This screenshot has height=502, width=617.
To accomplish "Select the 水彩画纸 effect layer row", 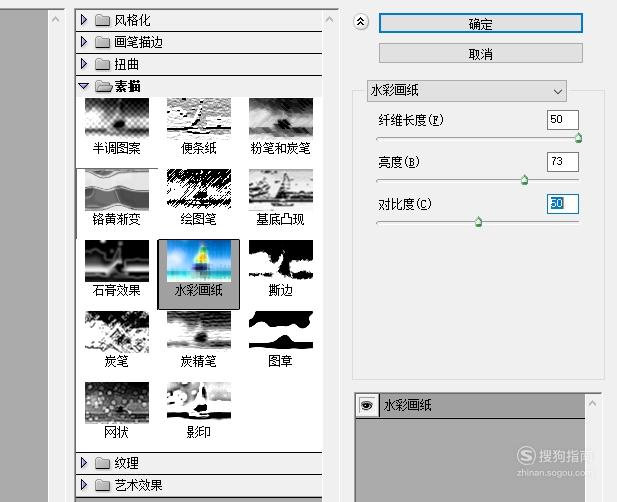I will tap(470, 405).
